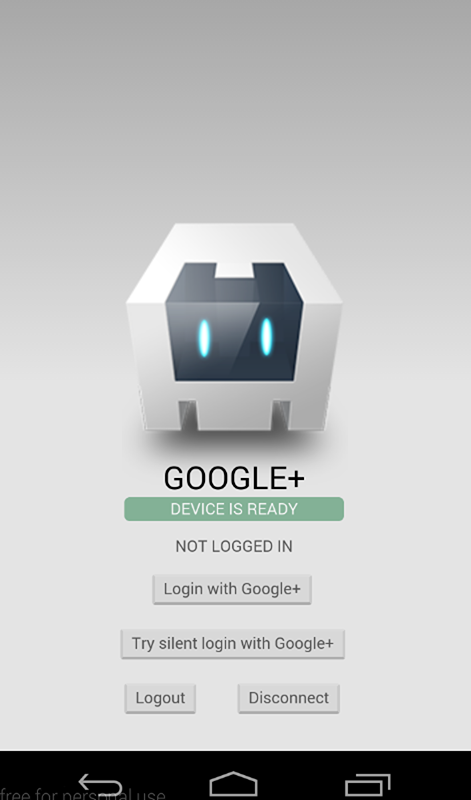Select Login with Google+ button
This screenshot has height=800, width=471.
[x=232, y=589]
